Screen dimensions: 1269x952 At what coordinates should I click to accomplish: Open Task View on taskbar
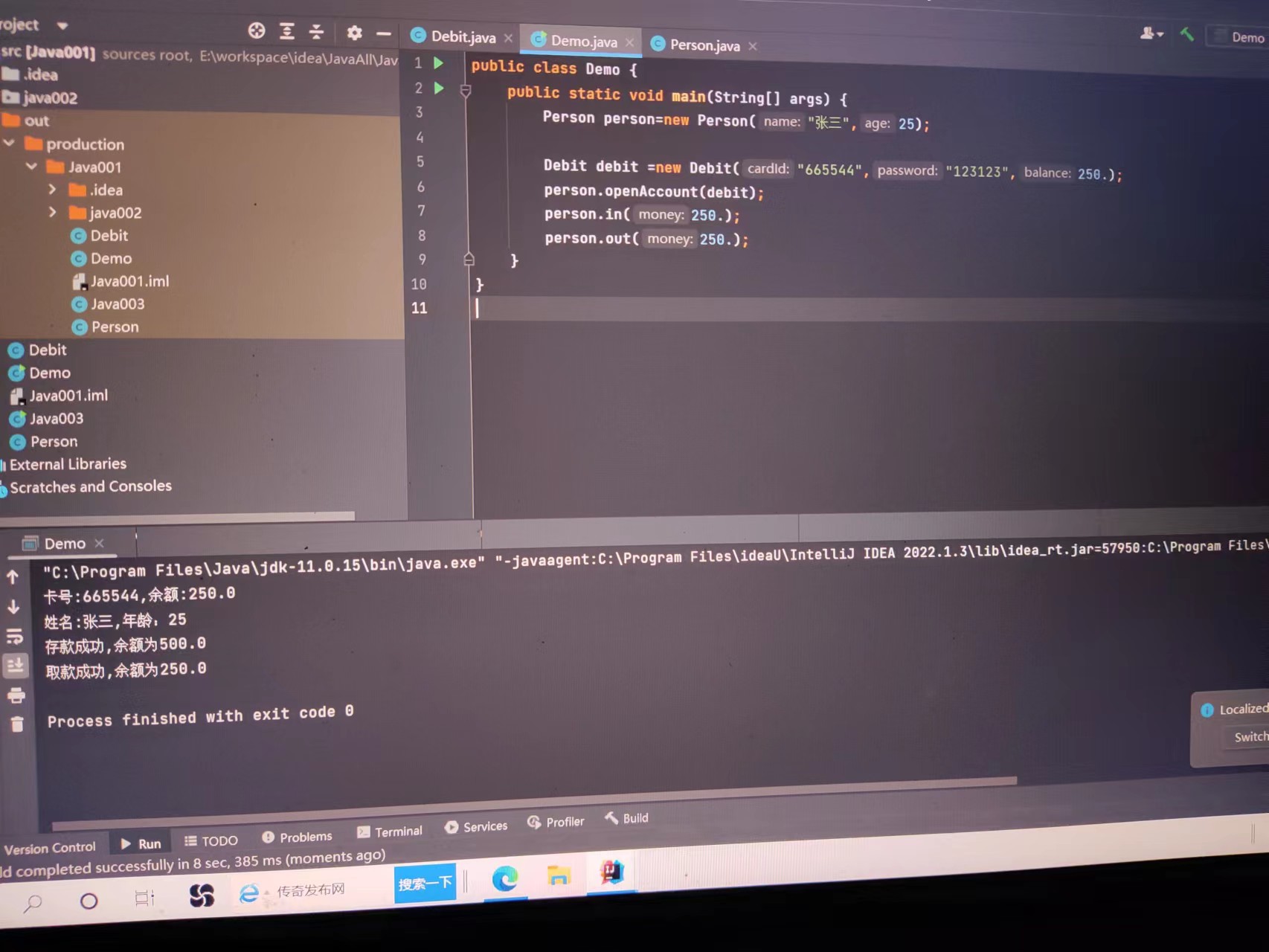pyautogui.click(x=144, y=898)
